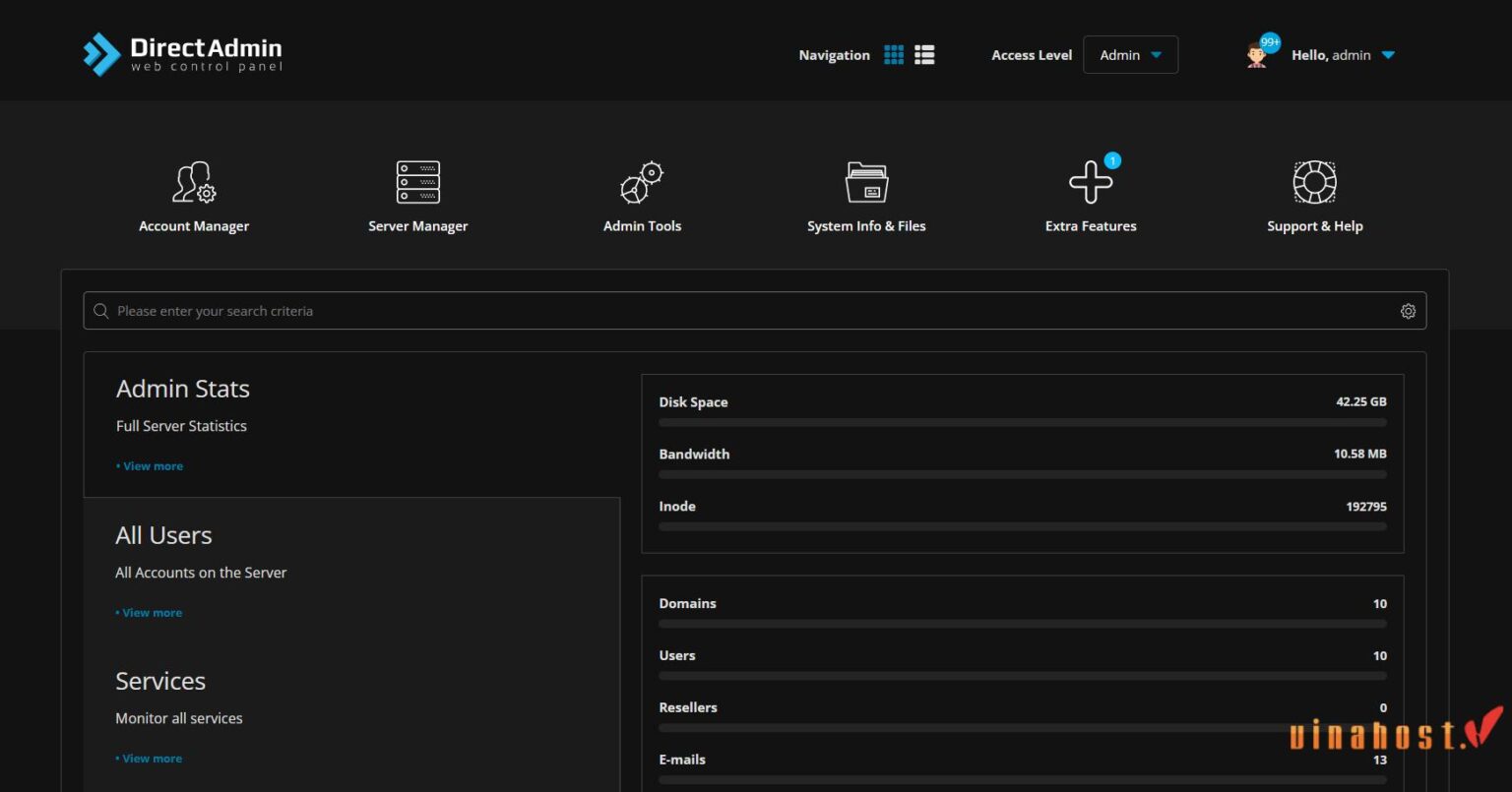Click View more under Admin Stats

[x=153, y=466]
